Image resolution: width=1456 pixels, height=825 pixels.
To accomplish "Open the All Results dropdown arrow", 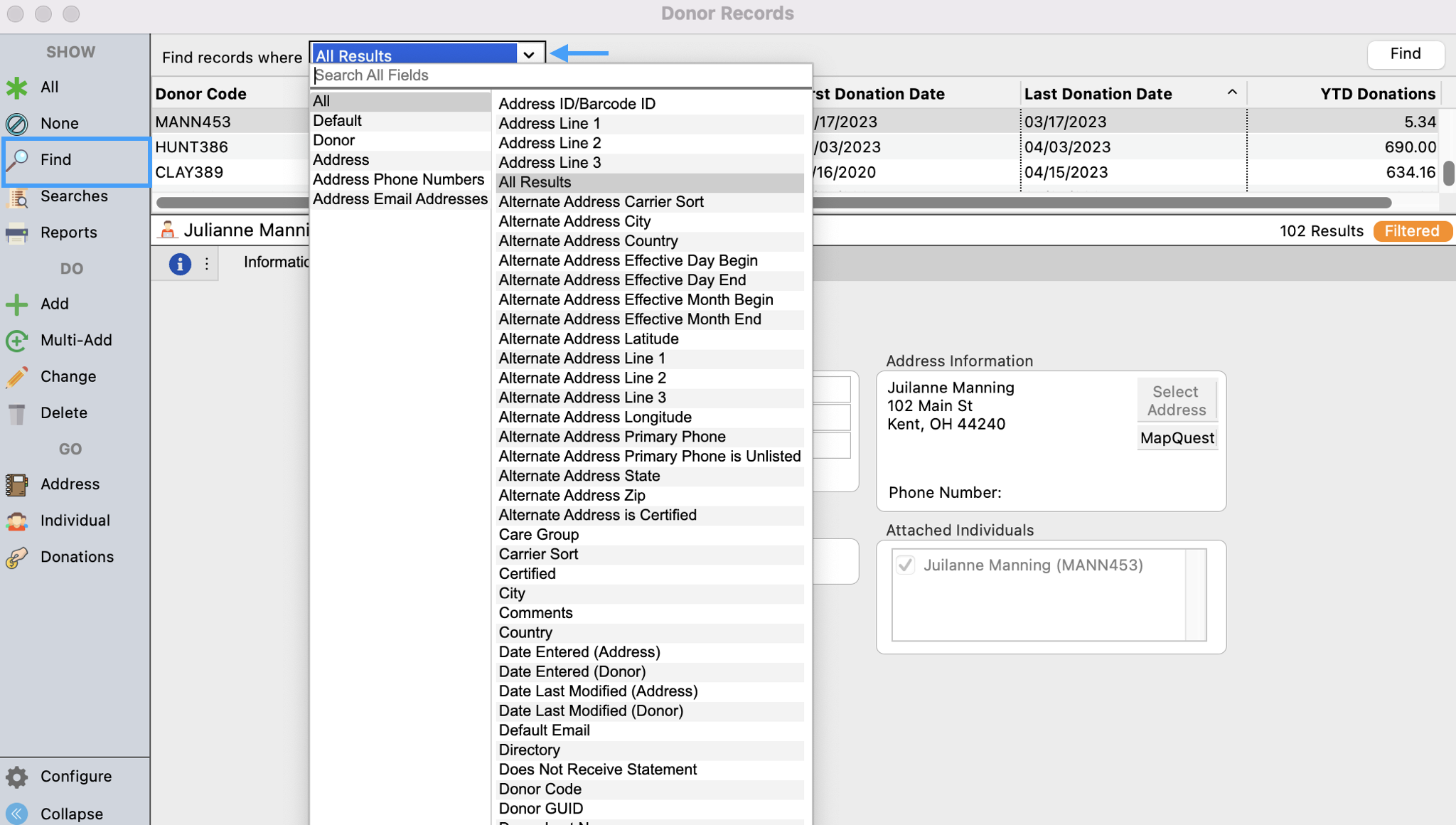I will coord(529,55).
